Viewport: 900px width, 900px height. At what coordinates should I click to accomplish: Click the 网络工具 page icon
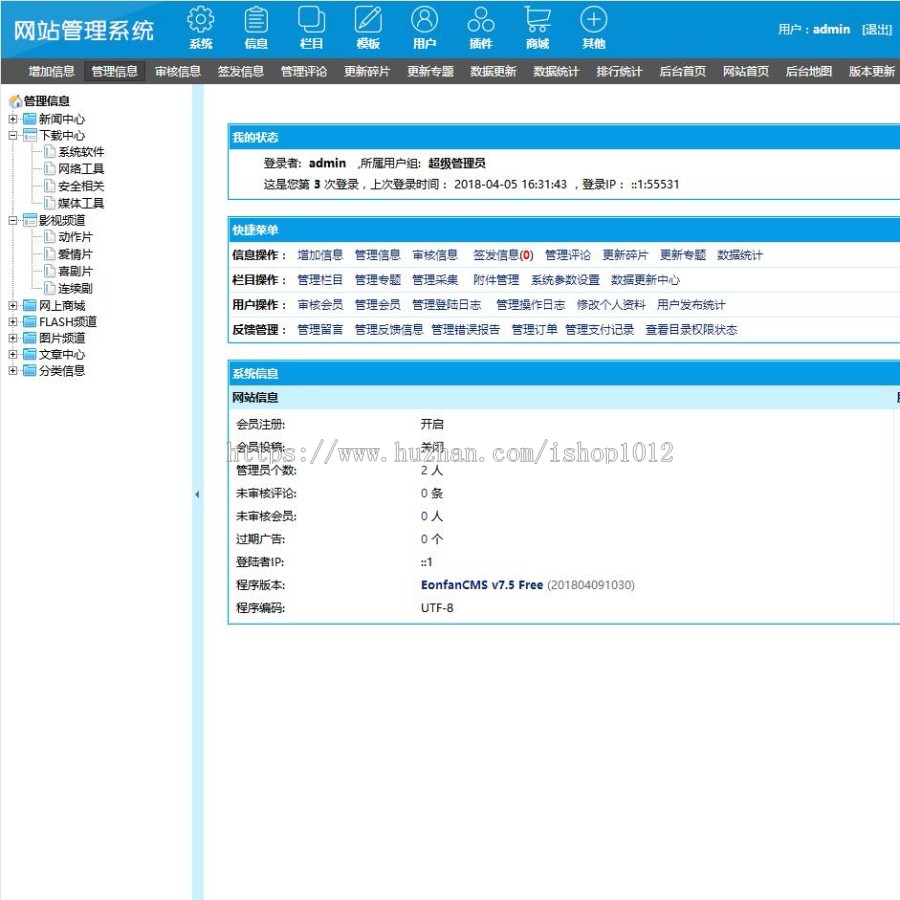[x=50, y=168]
